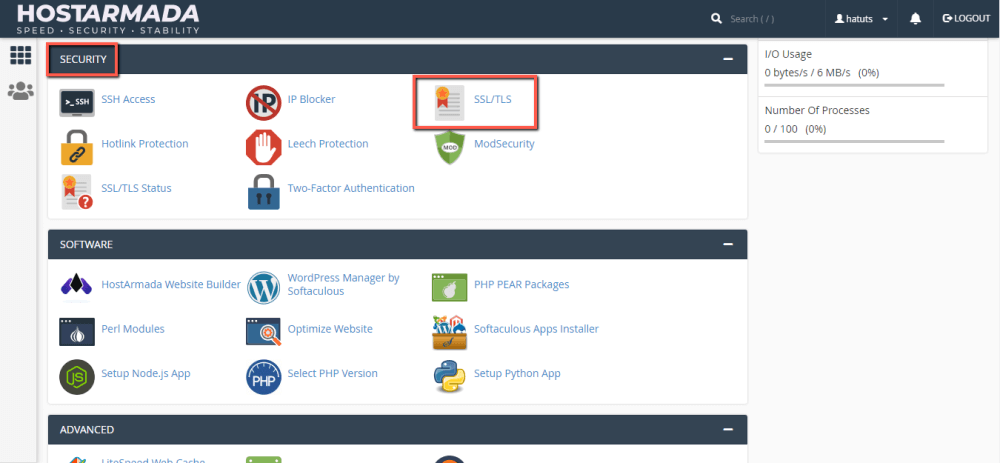Open the user manager people icon
The height and width of the screenshot is (463, 1000).
pos(20,91)
